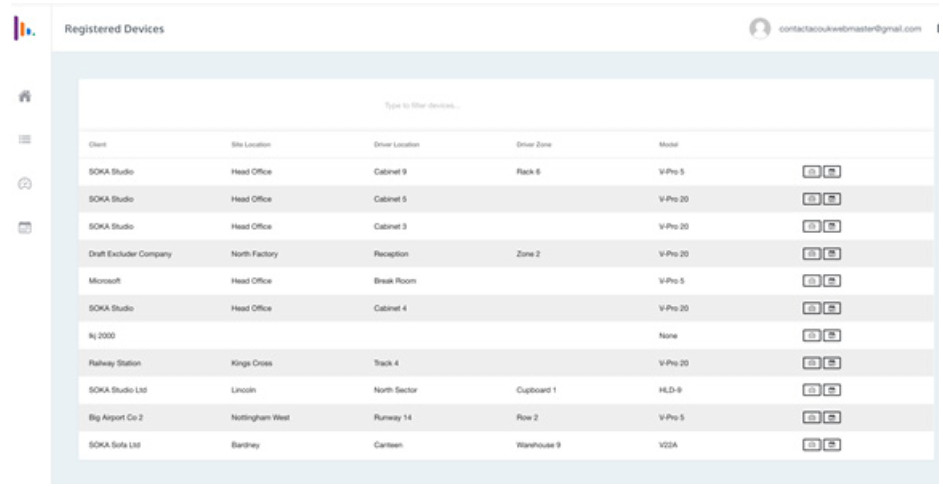Screen dimensions: 943x487
Task: Sort by the Client column header
Action: [97, 145]
